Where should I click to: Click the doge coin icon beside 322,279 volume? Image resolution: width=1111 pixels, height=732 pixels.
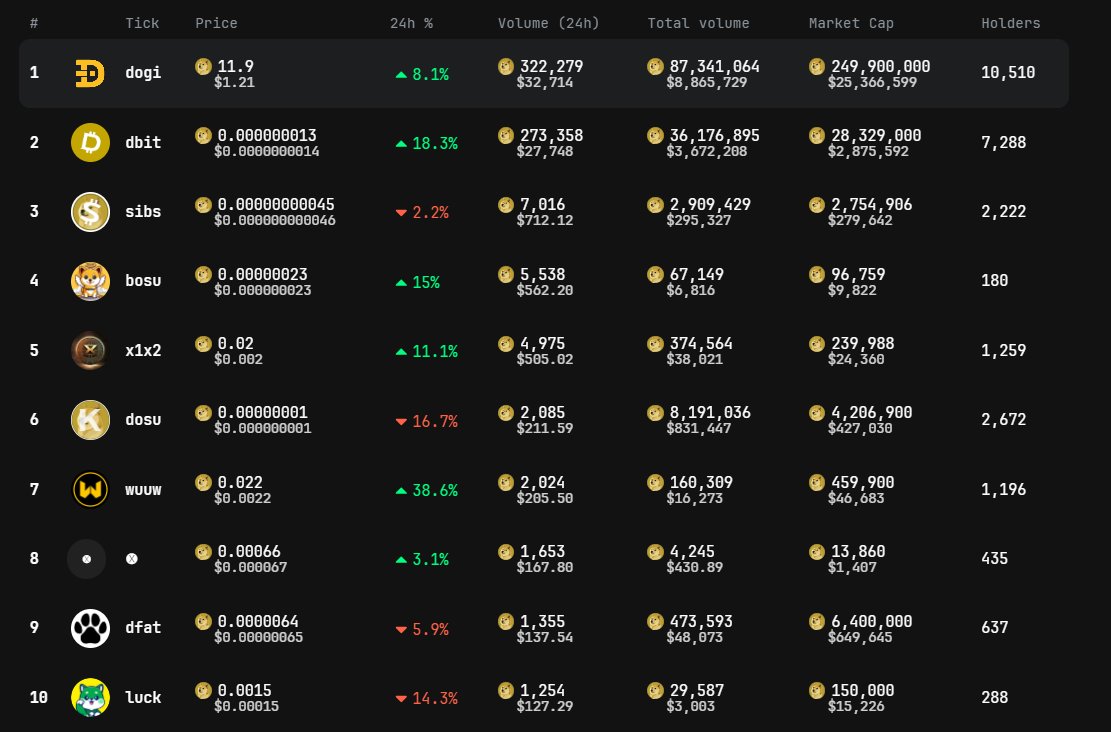pos(506,67)
